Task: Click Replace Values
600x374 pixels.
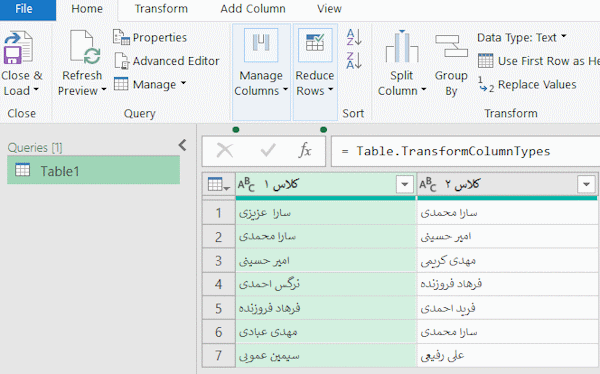Action: [527, 85]
